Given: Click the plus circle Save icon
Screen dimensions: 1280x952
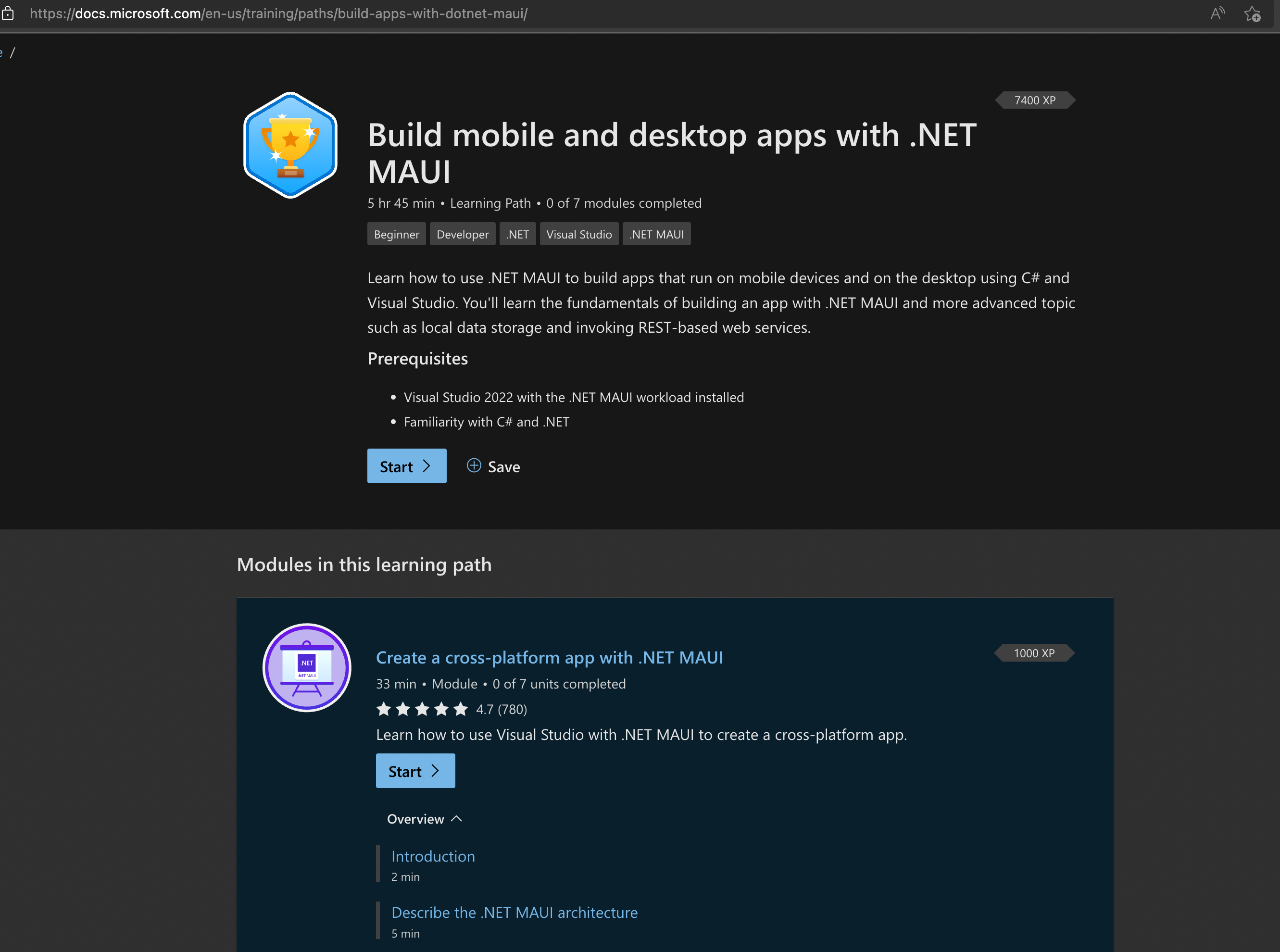Looking at the screenshot, I should 474,465.
